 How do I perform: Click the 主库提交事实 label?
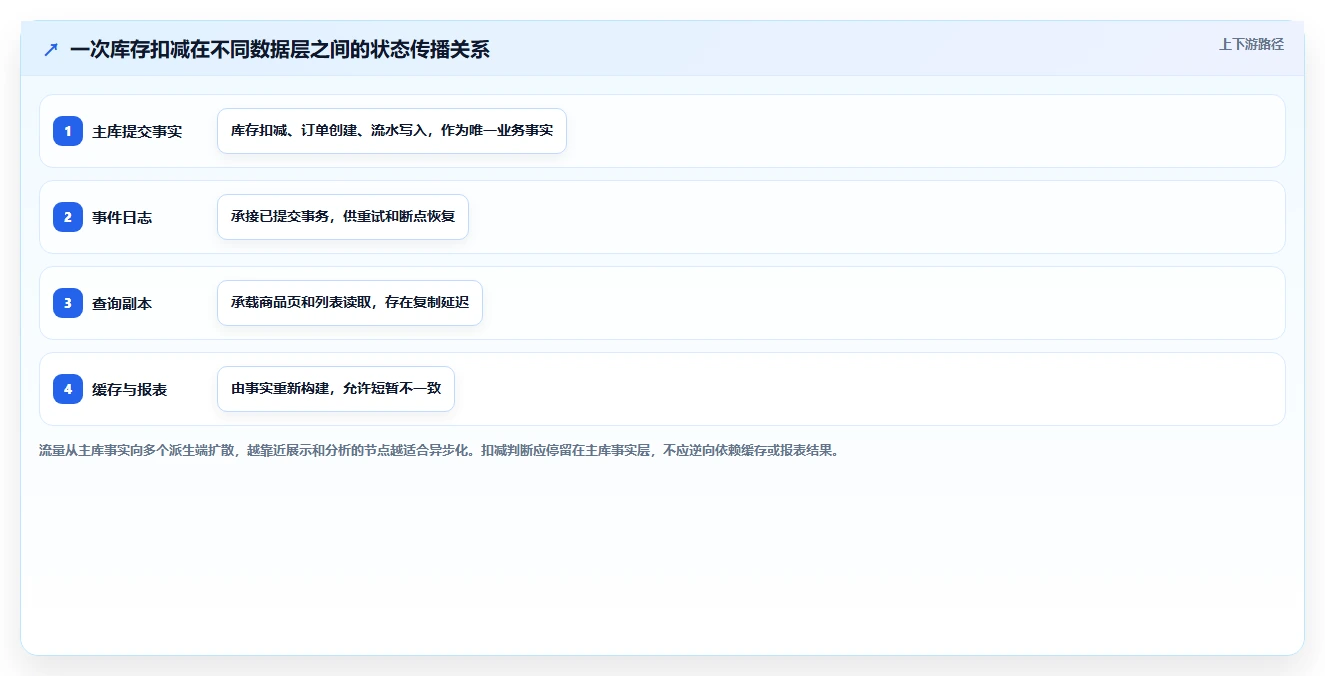(x=137, y=131)
